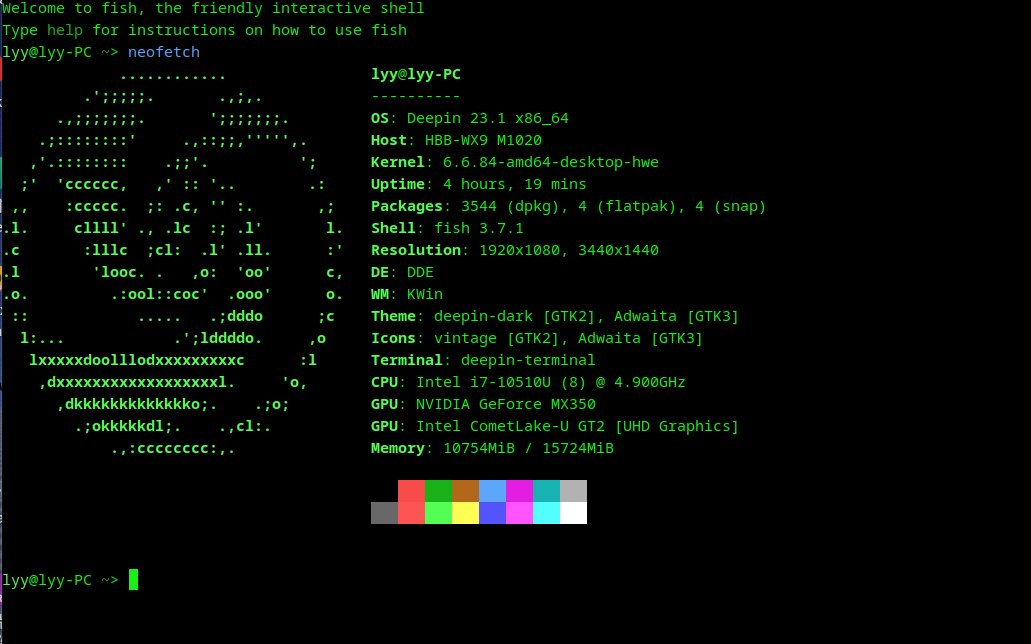Image resolution: width=1031 pixels, height=644 pixels.
Task: Click the dark gray color block
Action: 384,513
